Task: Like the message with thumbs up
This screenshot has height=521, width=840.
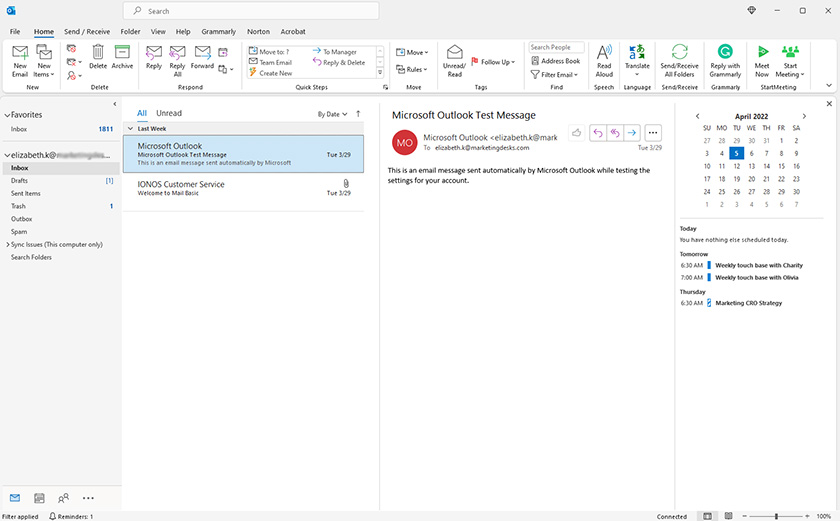Action: click(x=576, y=133)
